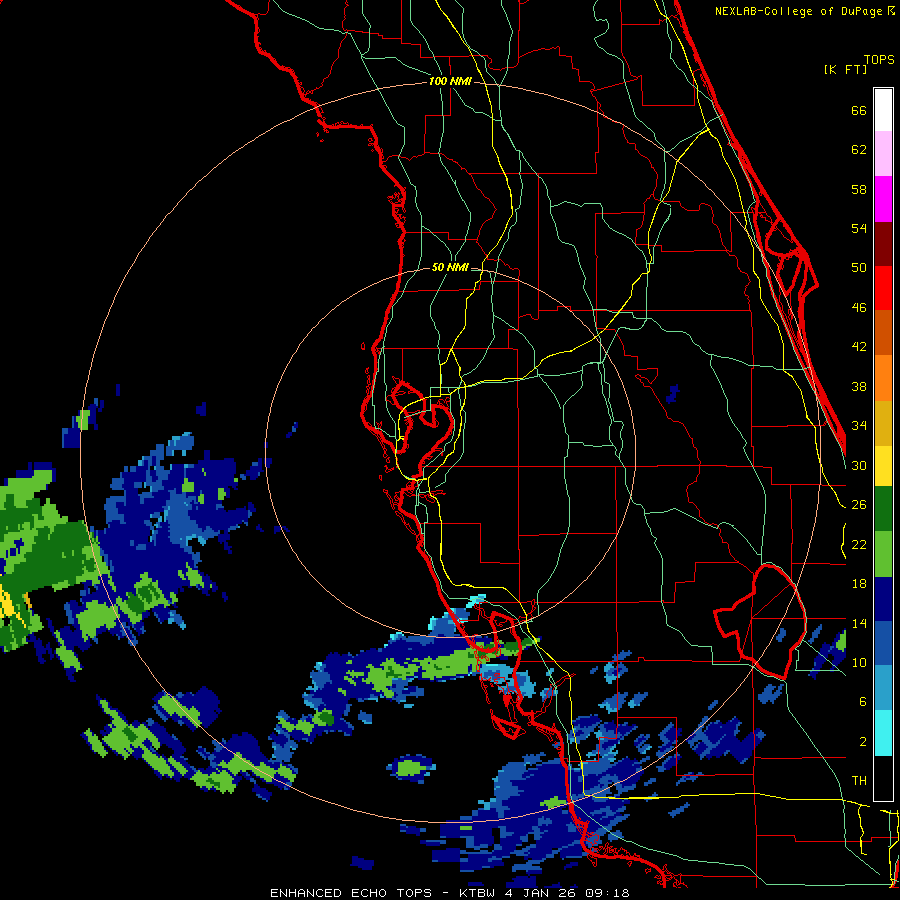
Task: Click 'ENHANCED ECHO TOPS' in the footer caption
Action: 351,893
